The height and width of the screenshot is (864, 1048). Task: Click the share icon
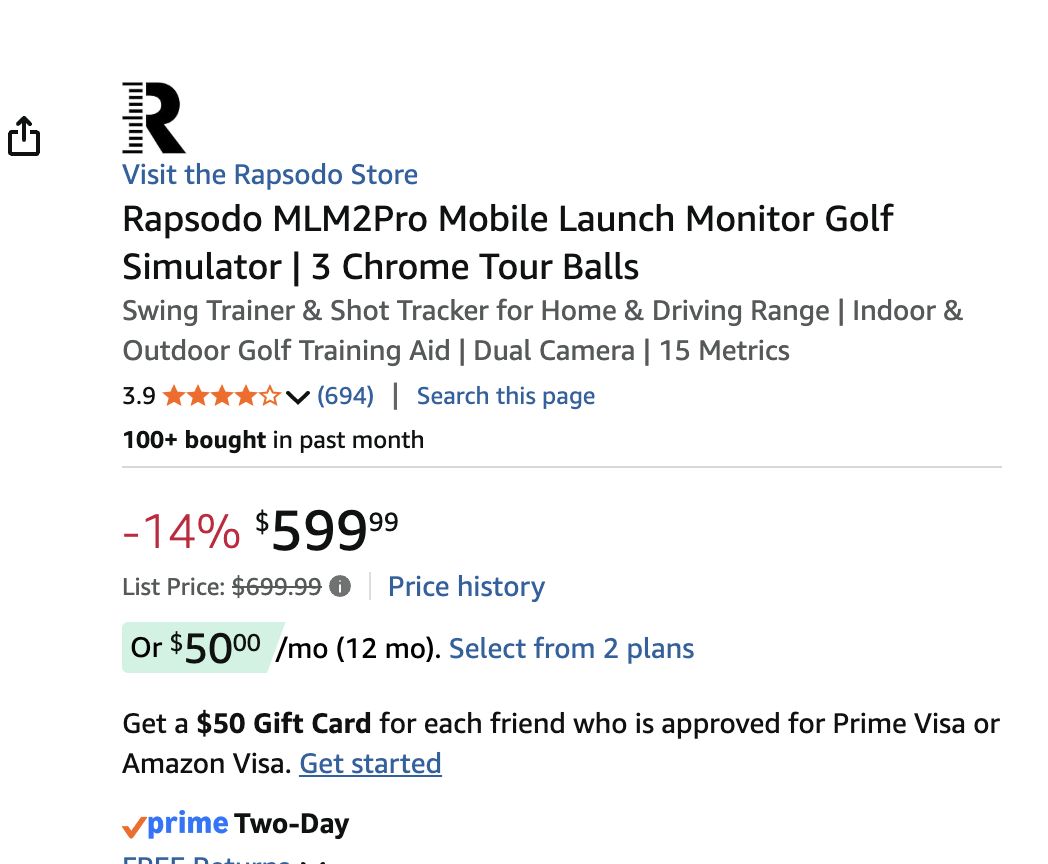tap(24, 136)
